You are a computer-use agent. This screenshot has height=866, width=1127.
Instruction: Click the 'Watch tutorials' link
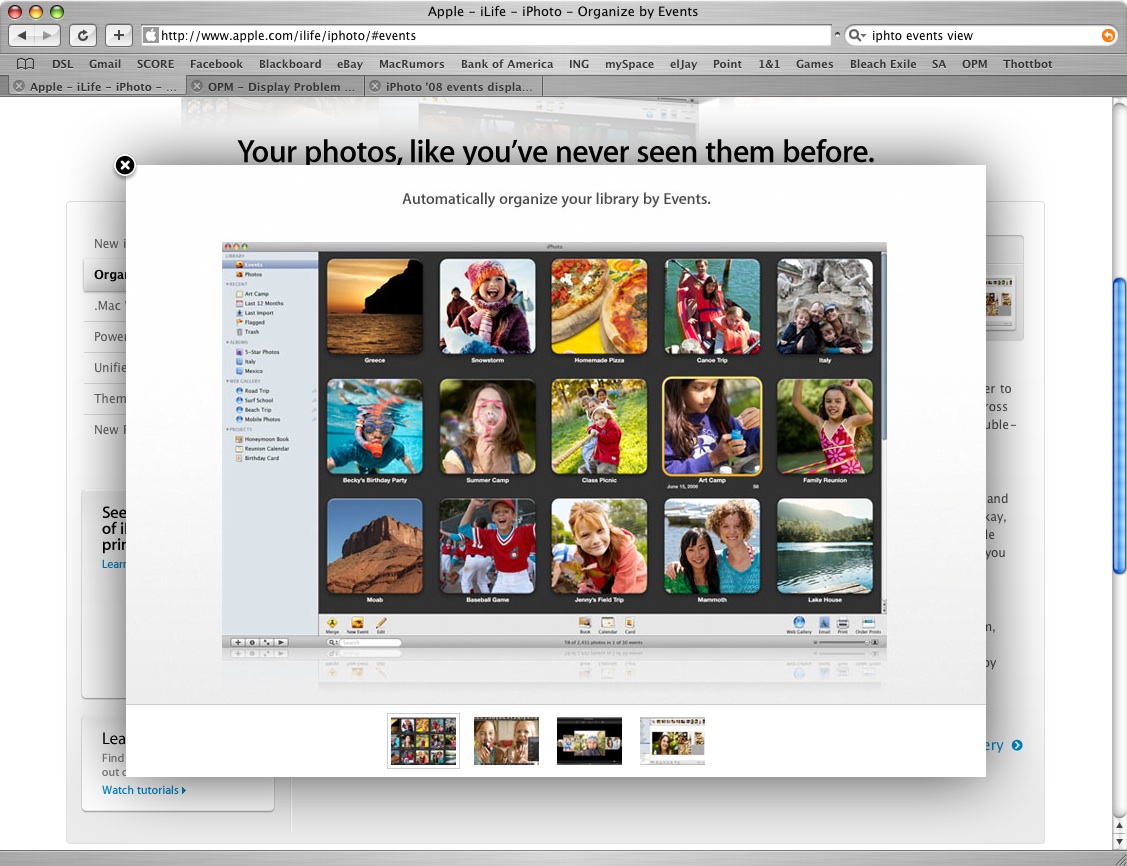(x=144, y=790)
